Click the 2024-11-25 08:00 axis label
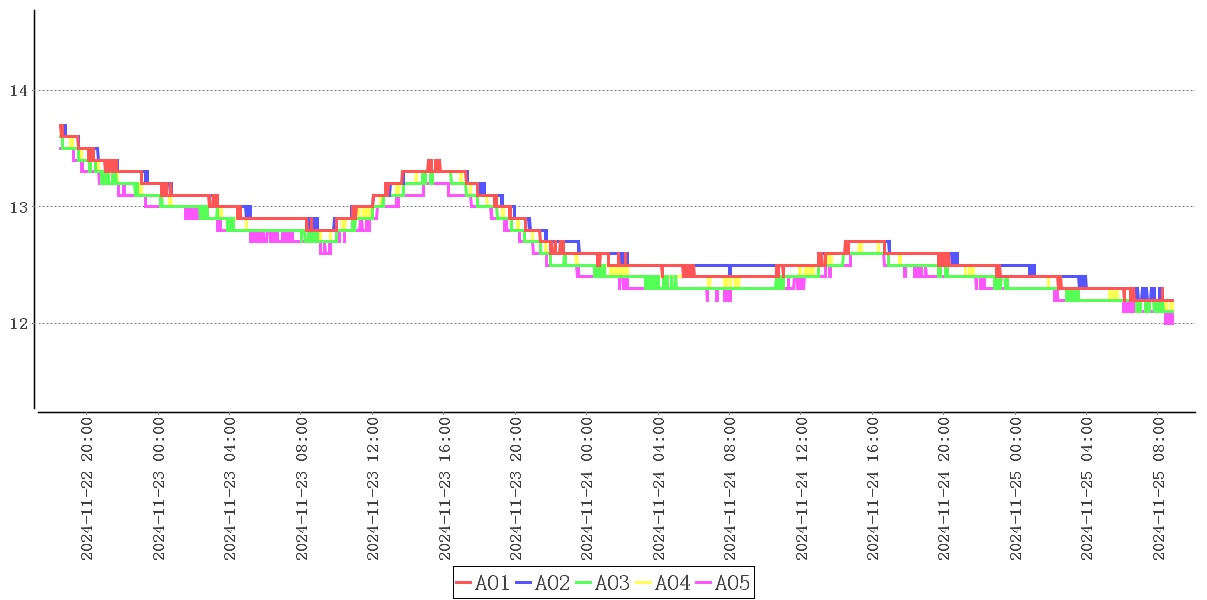The image size is (1207, 600). coord(1159,489)
